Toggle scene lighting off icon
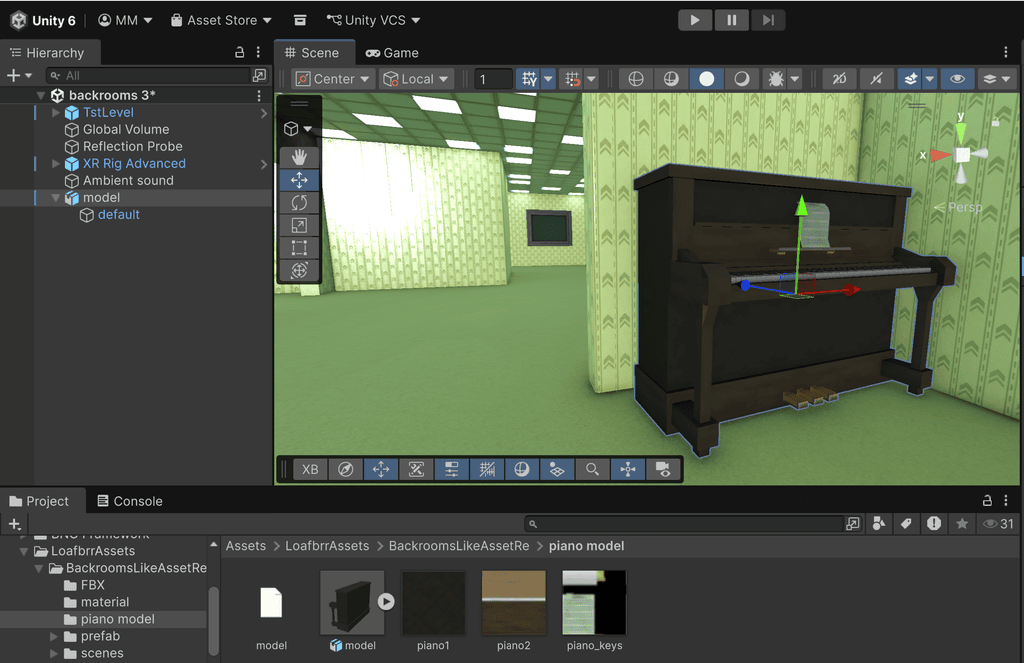The width and height of the screenshot is (1024, 663). coord(876,79)
